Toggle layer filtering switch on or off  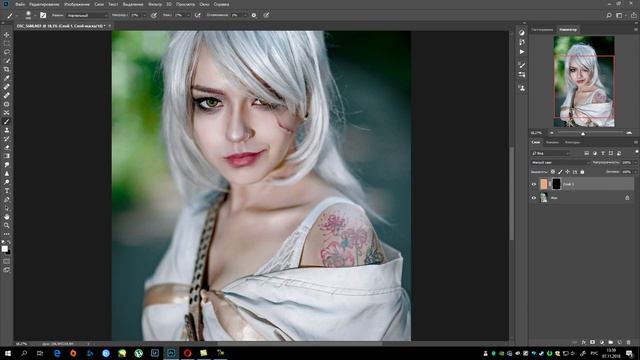[637, 151]
